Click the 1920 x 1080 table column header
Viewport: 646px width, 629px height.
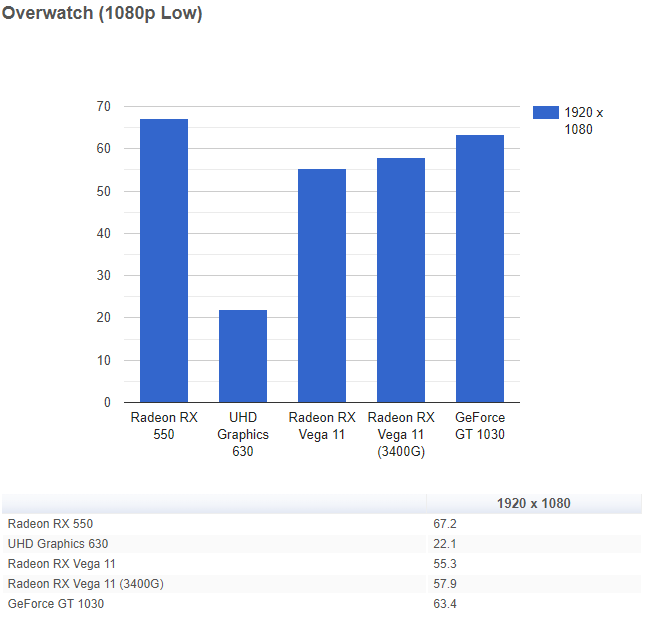coord(534,503)
